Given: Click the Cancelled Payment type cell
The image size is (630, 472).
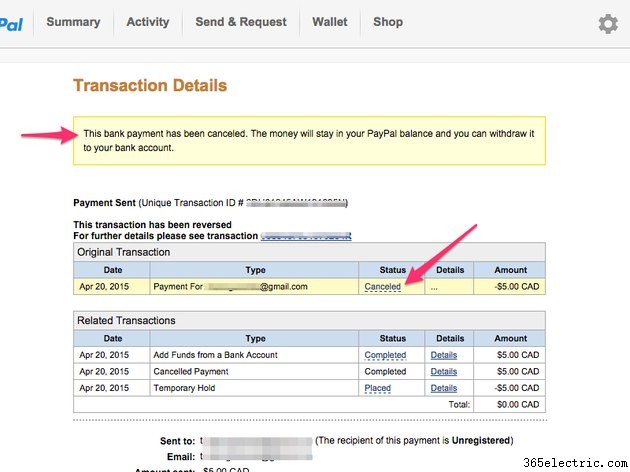Looking at the screenshot, I should point(254,372).
